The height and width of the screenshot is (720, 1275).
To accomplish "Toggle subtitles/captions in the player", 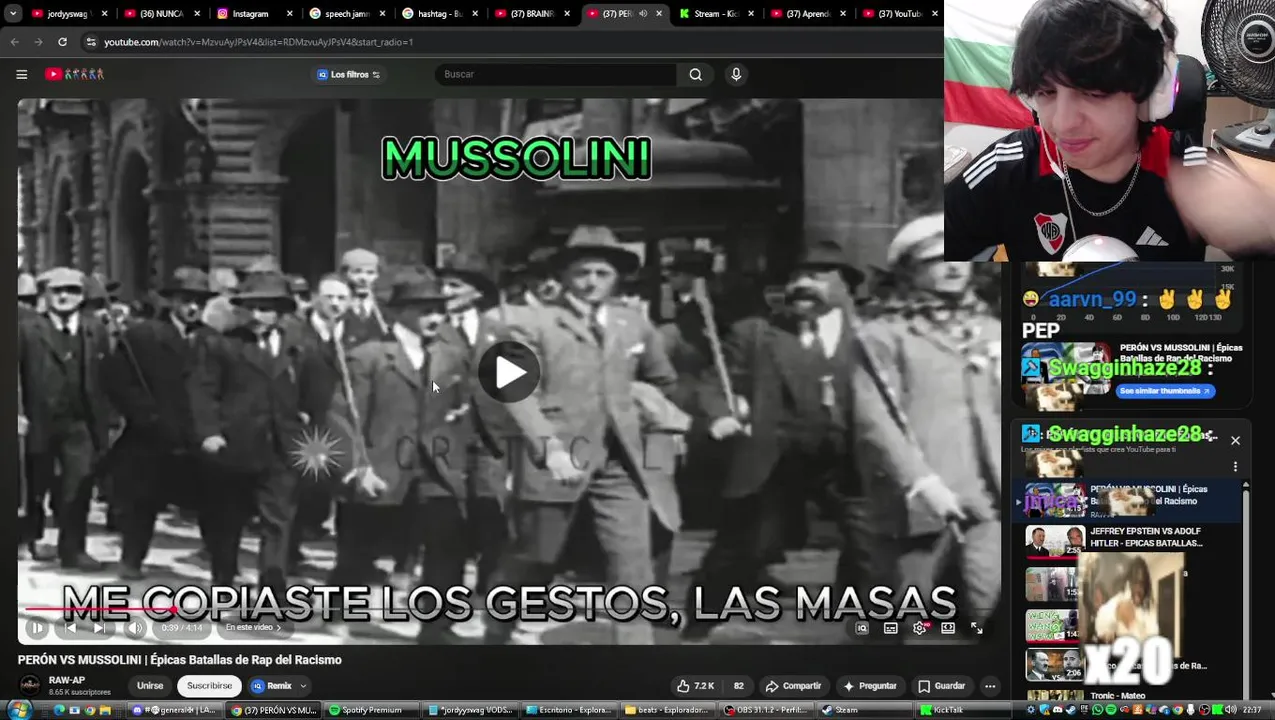I will [x=890, y=628].
